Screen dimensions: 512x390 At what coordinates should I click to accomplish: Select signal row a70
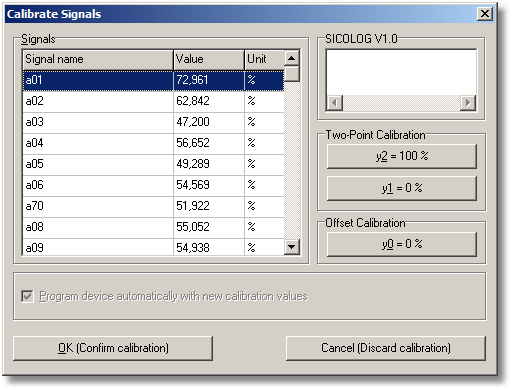point(153,206)
